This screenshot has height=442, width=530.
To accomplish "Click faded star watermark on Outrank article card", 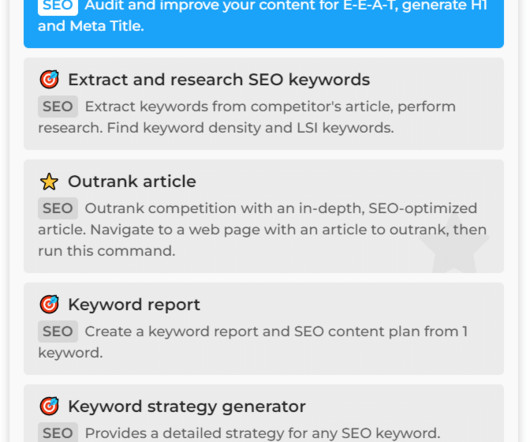I will click(454, 243).
